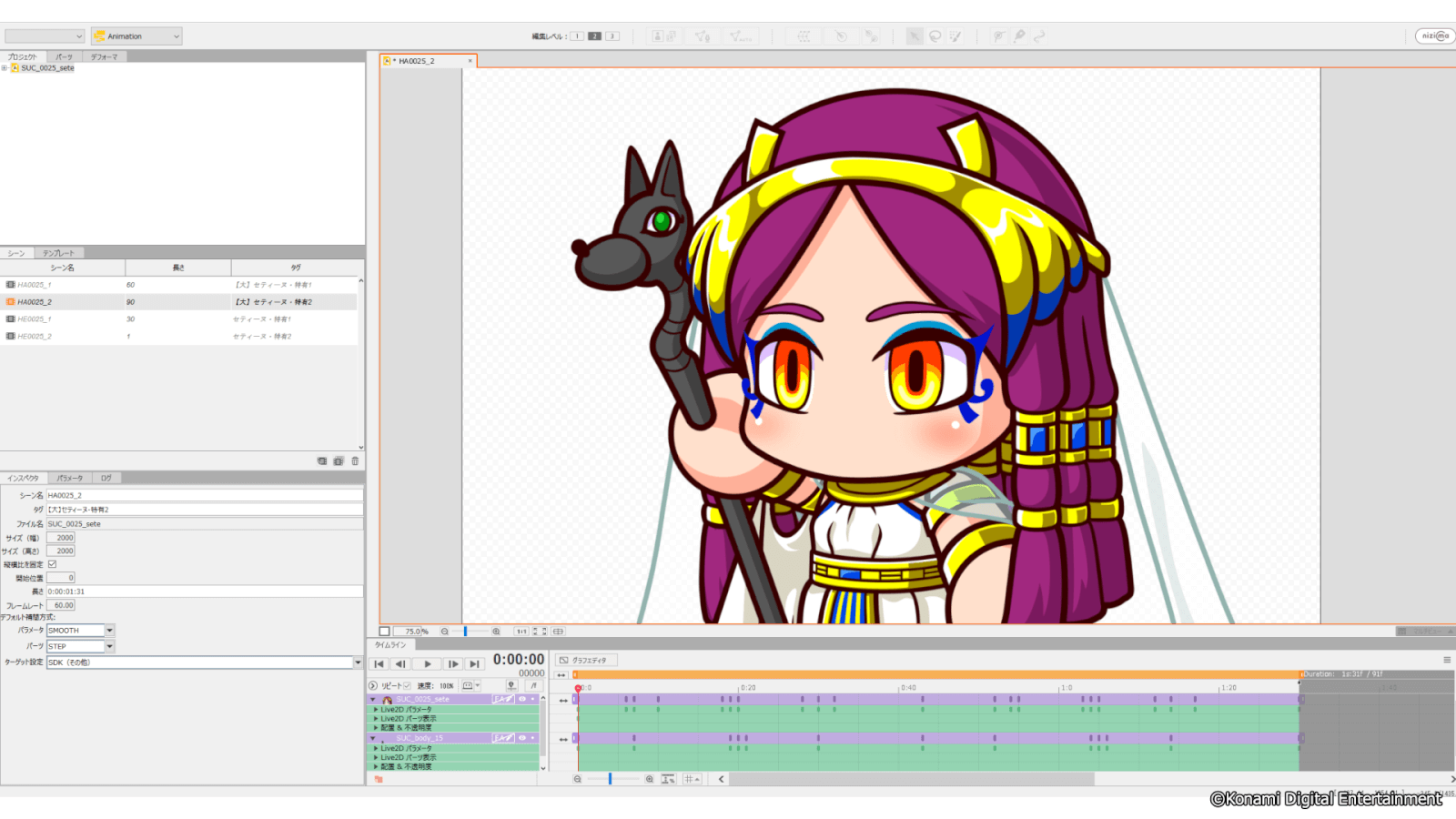Select the brush selection tool in toolbar

(955, 36)
